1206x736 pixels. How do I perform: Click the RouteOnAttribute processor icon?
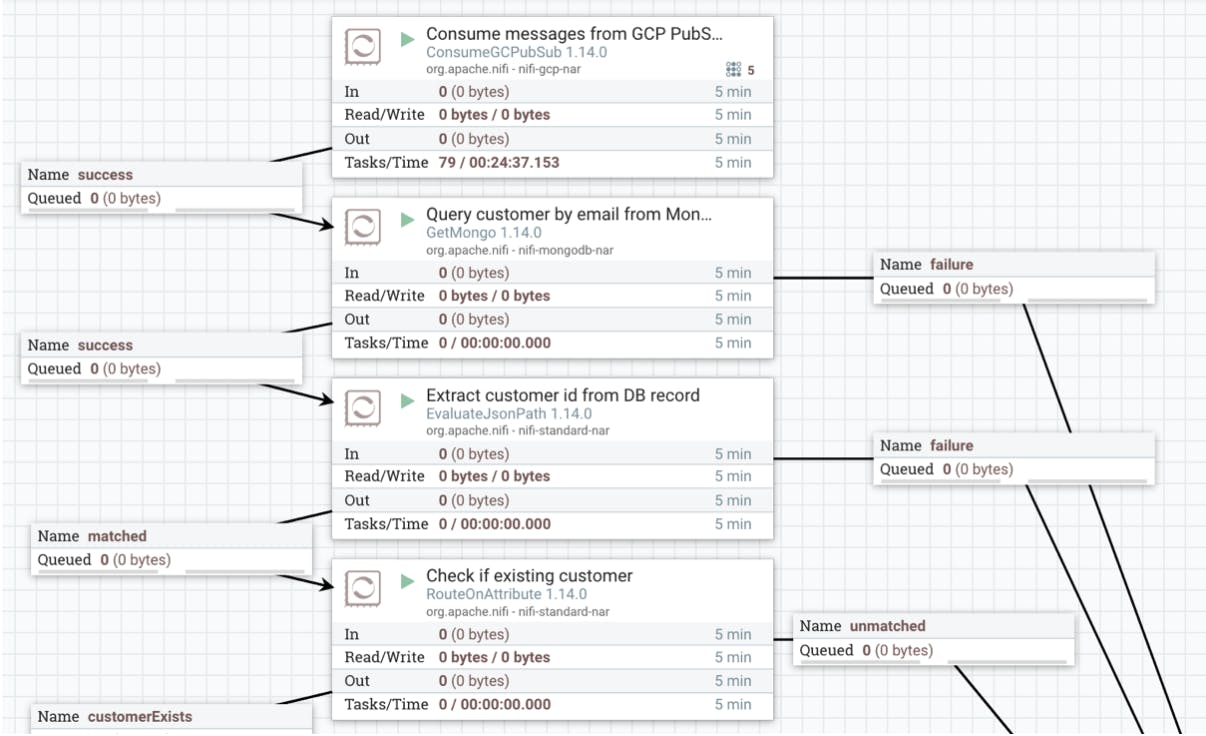pos(362,589)
